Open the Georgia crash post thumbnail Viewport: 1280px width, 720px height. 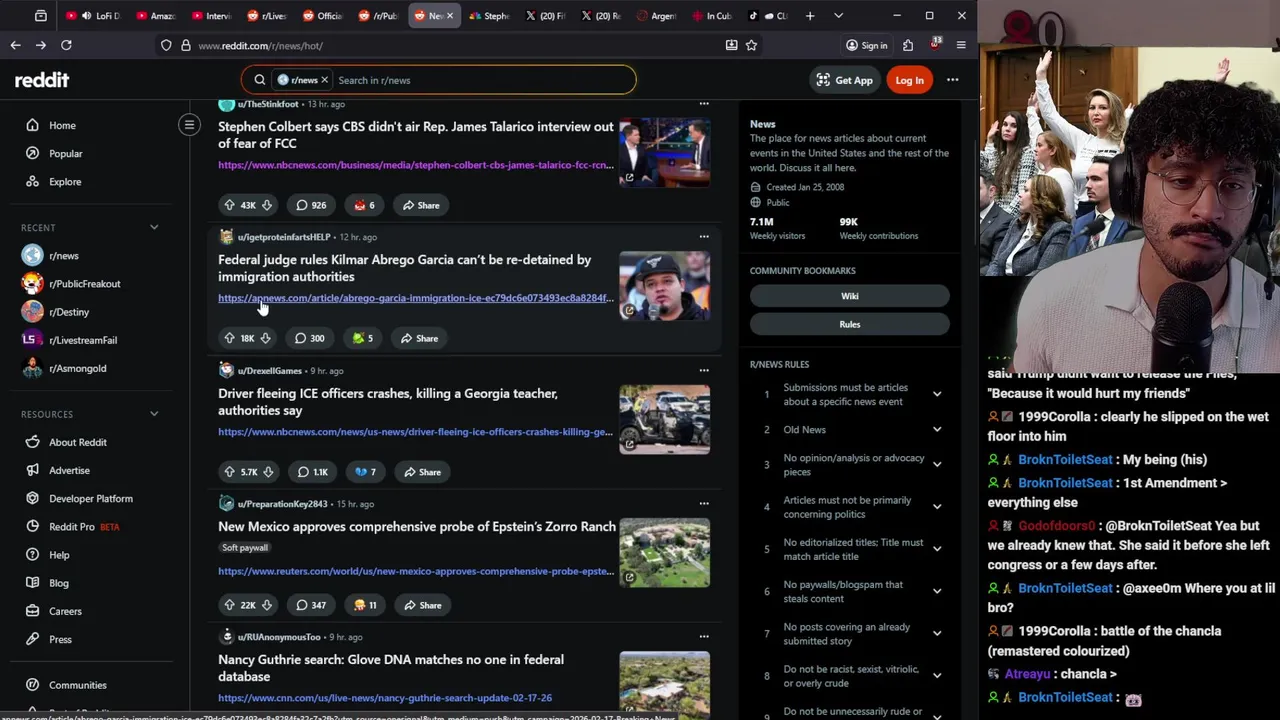click(664, 419)
